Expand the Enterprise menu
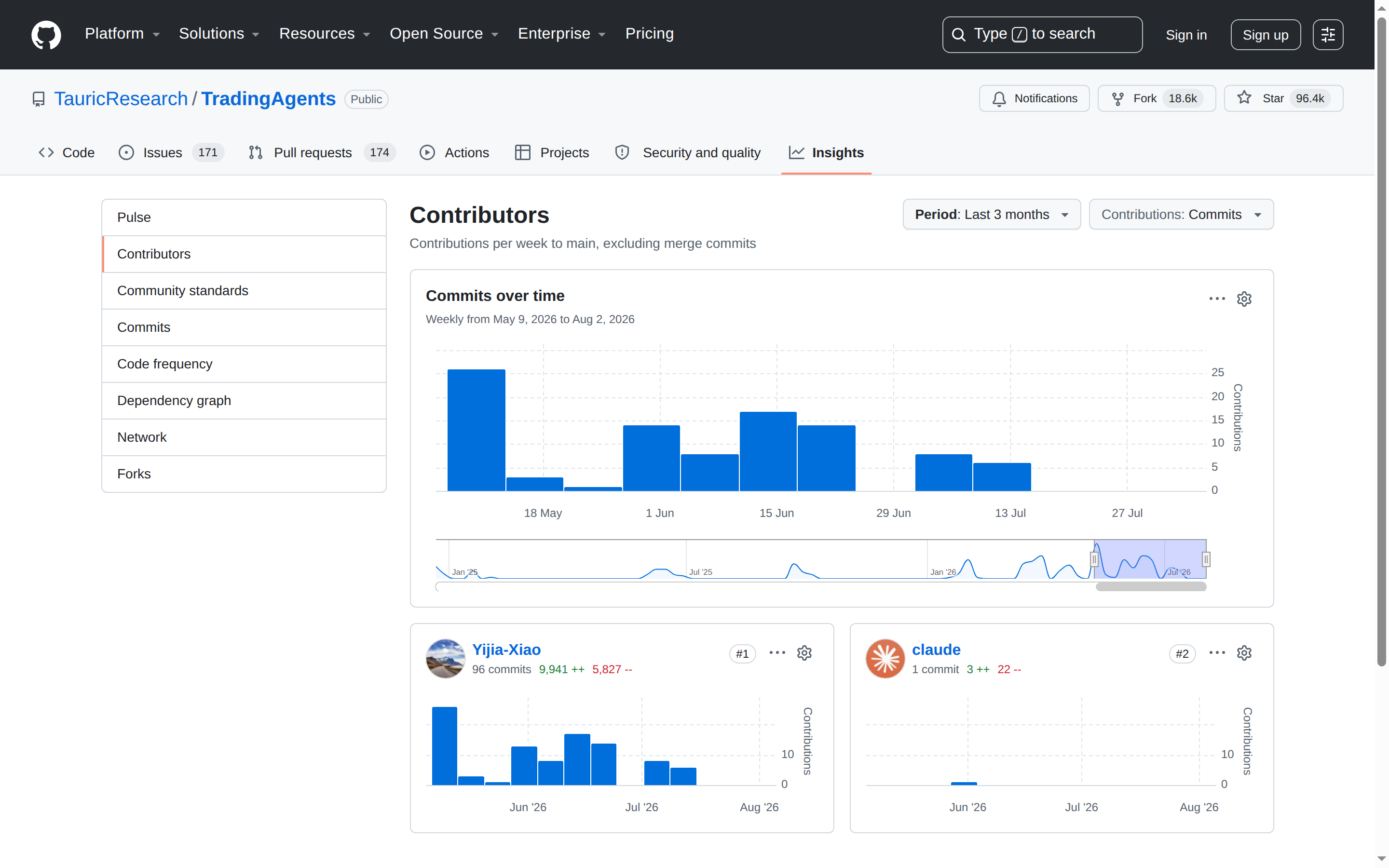Image resolution: width=1389 pixels, height=868 pixels. 561,34
